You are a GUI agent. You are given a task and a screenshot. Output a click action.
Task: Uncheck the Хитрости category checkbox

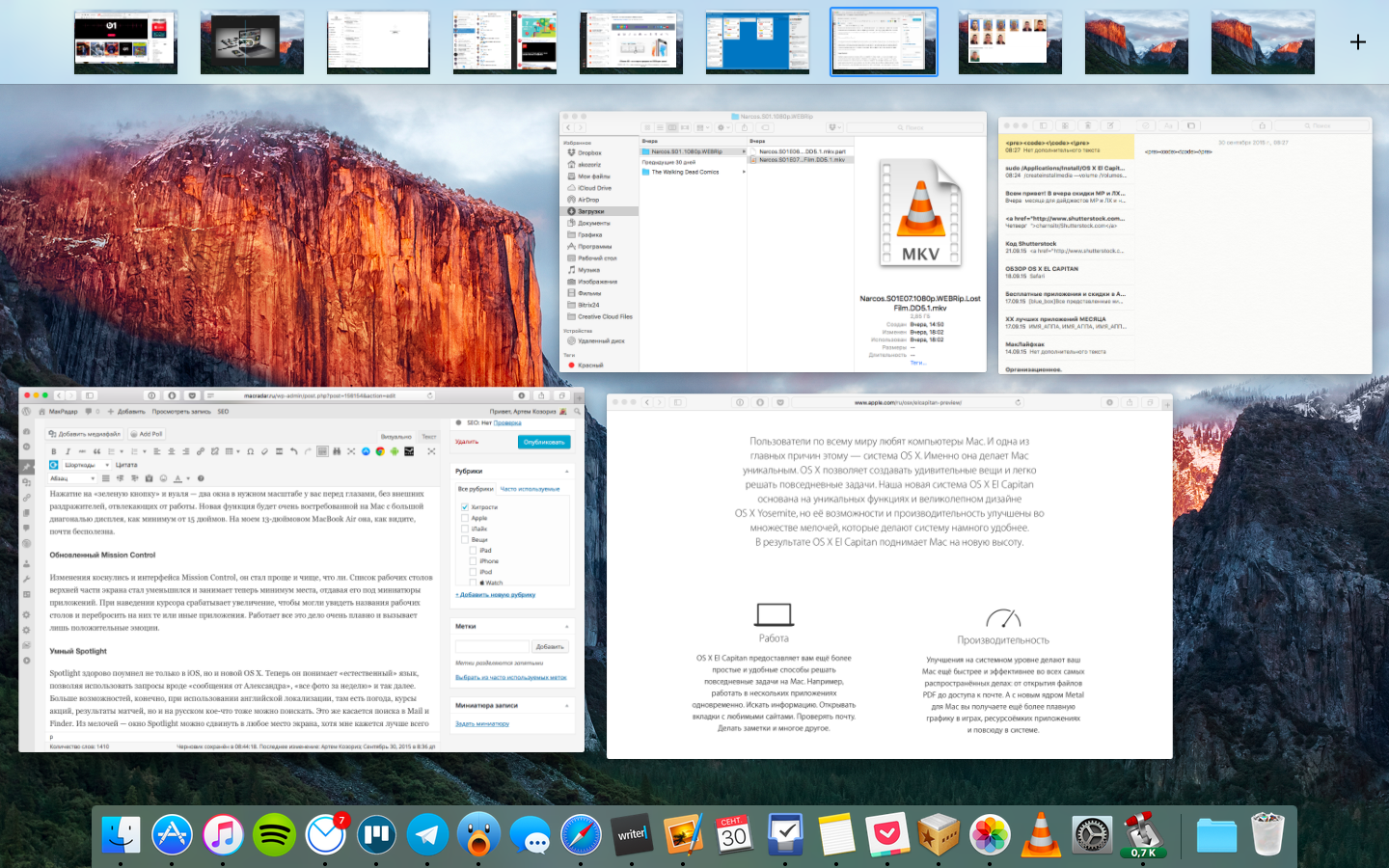(464, 506)
